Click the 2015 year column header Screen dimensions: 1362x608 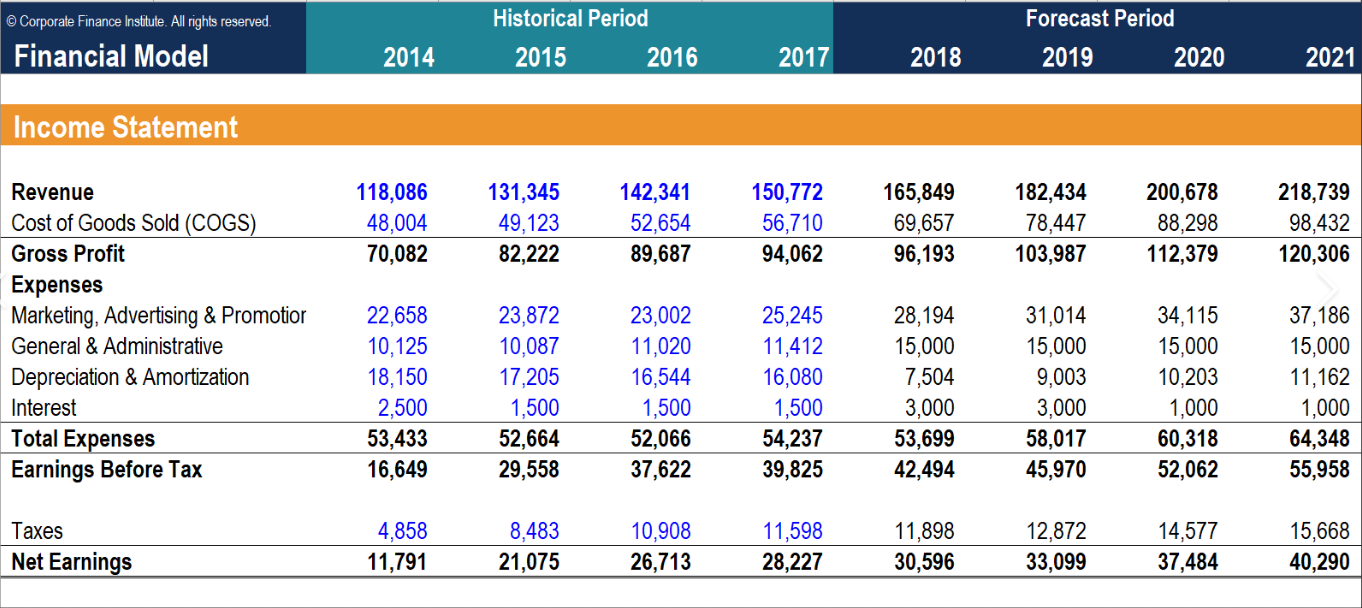541,57
